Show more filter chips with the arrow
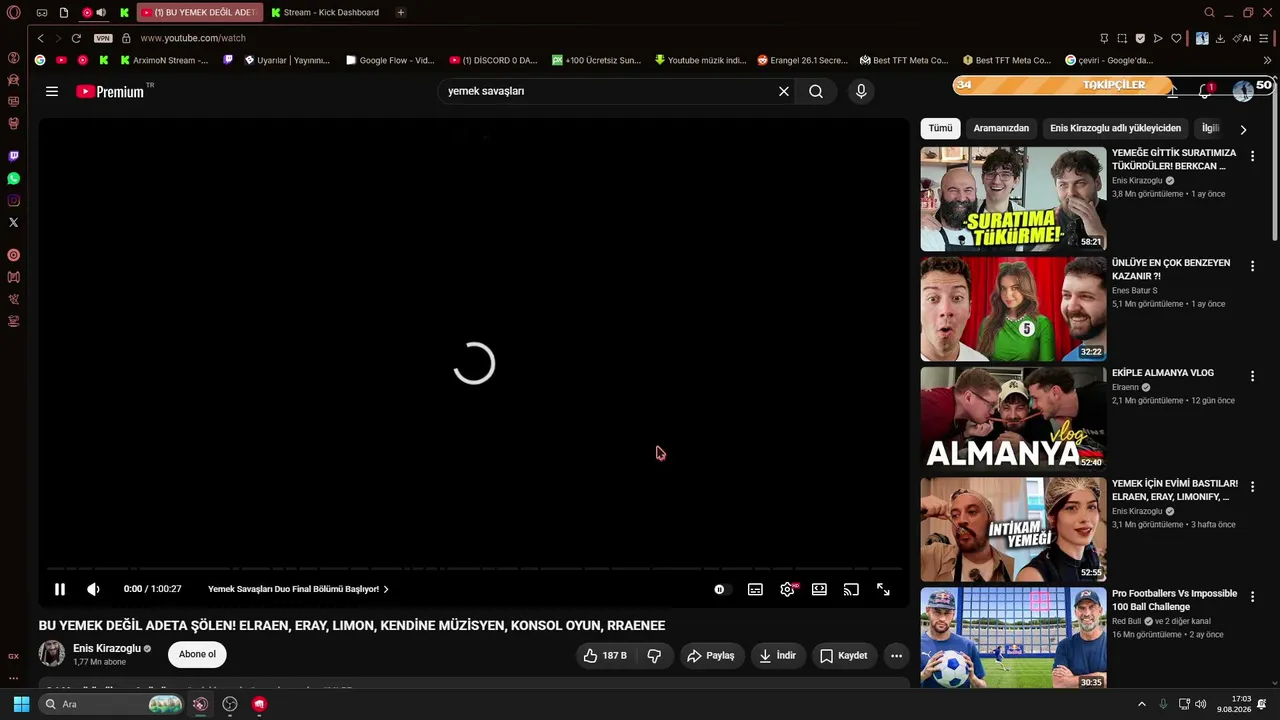Viewport: 1280px width, 720px height. coord(1243,129)
